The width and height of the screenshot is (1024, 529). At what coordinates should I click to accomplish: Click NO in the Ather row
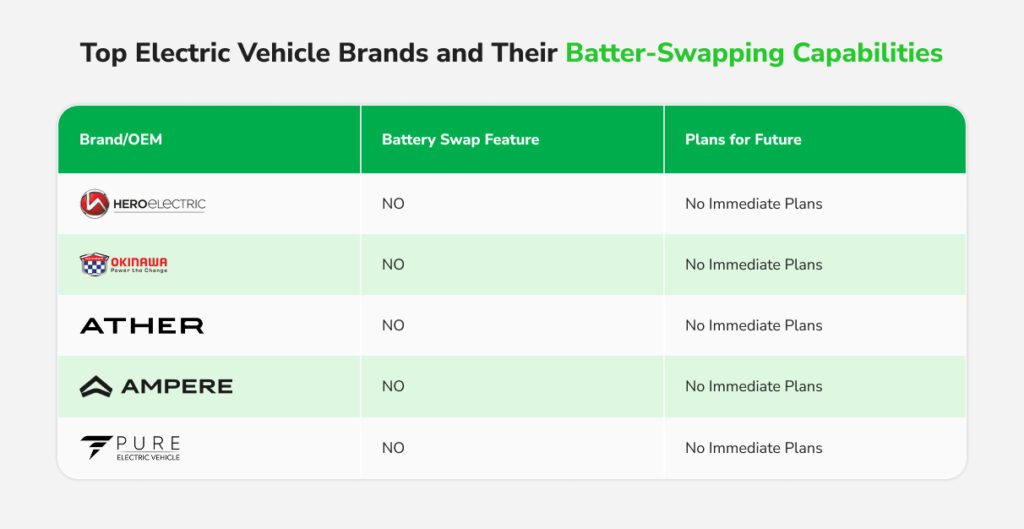393,326
